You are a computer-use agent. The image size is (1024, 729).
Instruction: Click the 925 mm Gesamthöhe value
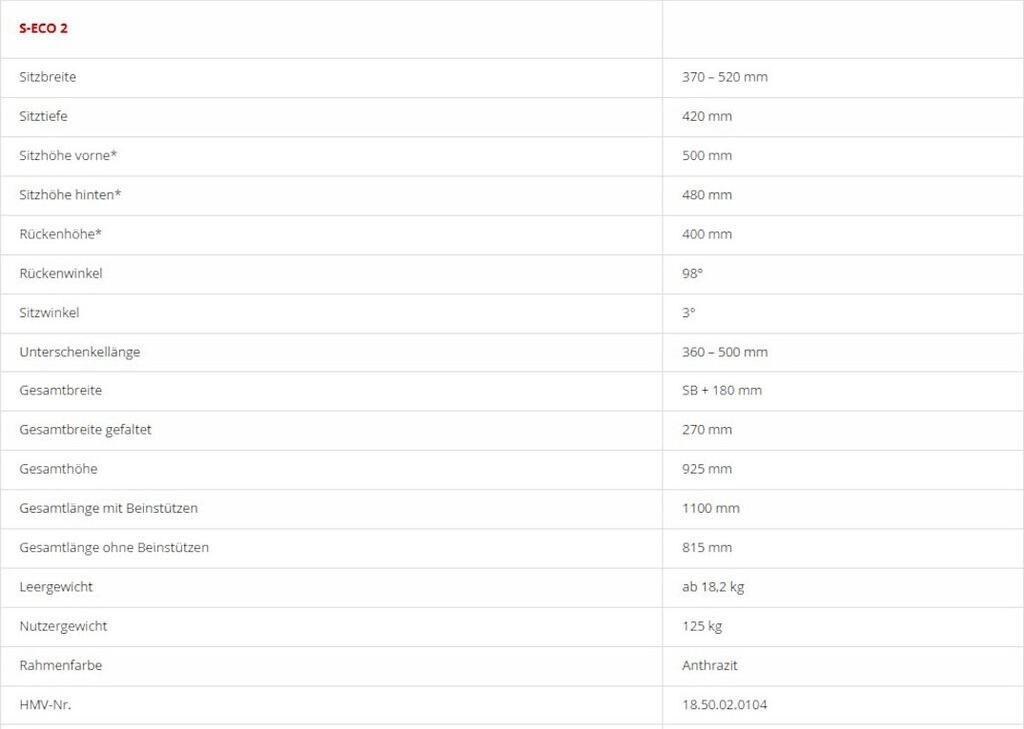(707, 469)
